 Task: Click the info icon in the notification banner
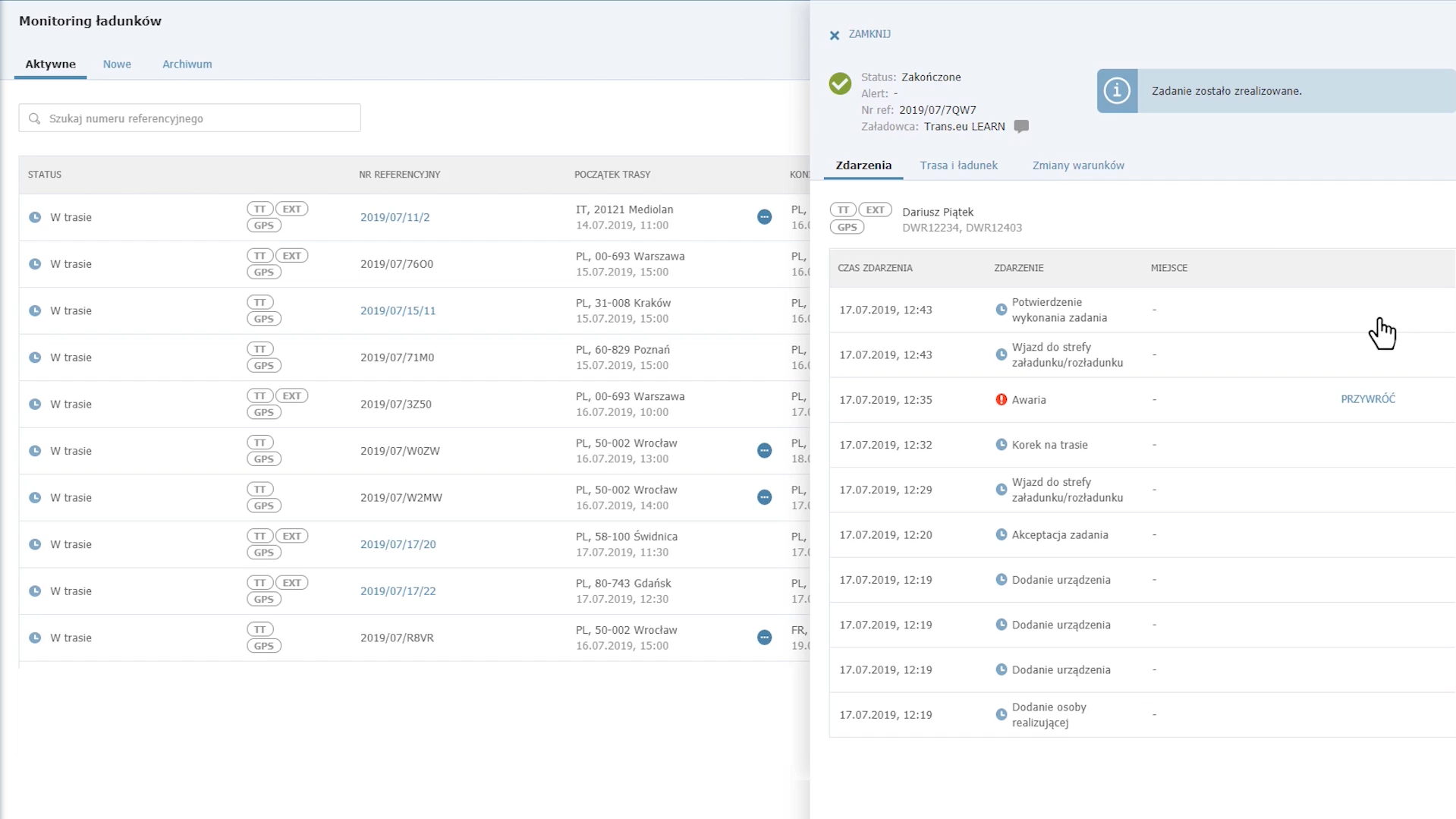point(1117,91)
